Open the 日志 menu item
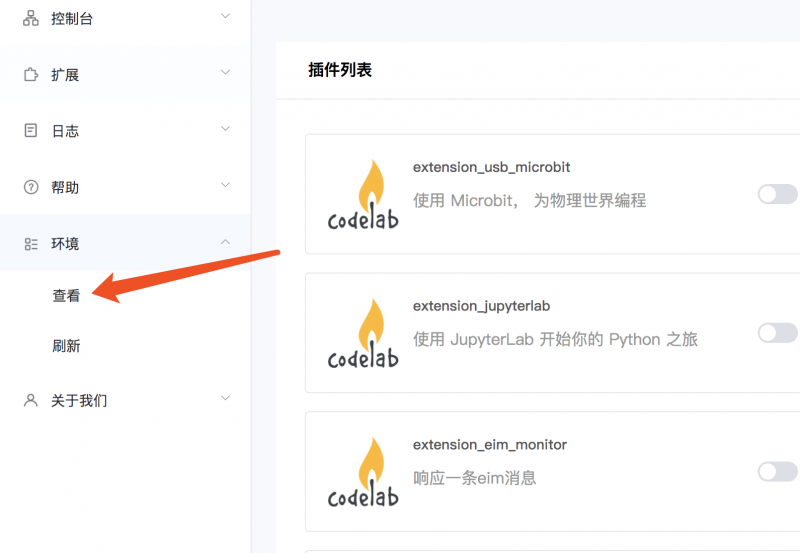The height and width of the screenshot is (553, 800). click(125, 131)
